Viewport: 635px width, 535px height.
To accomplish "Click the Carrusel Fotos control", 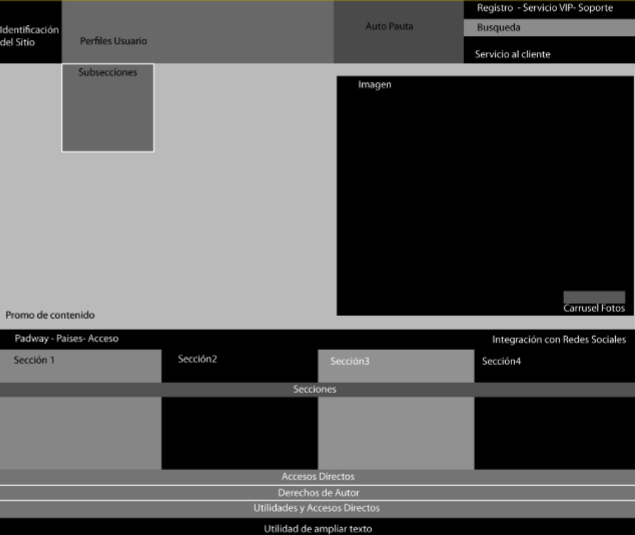I will [x=594, y=297].
